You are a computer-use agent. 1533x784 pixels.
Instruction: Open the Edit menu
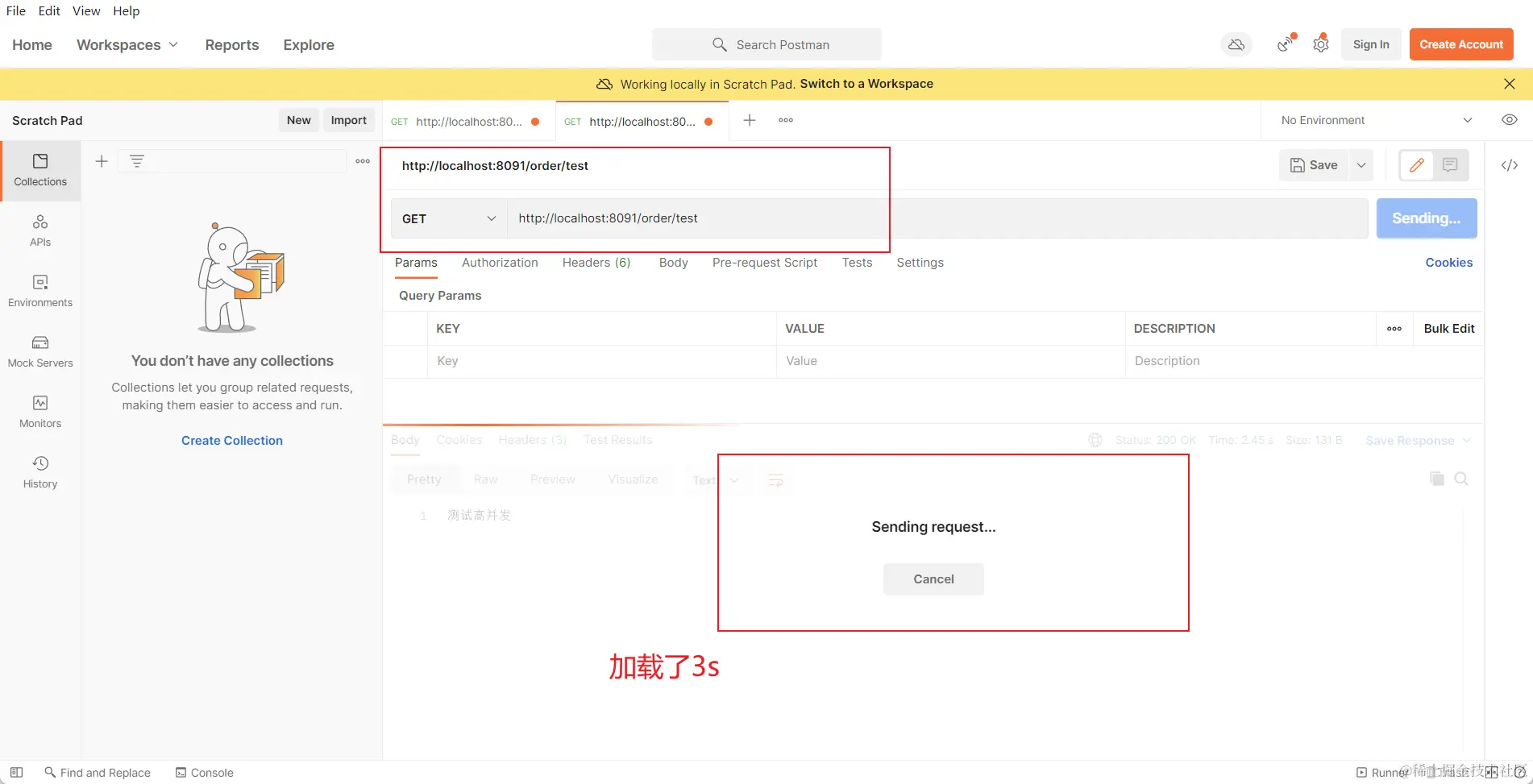click(49, 10)
